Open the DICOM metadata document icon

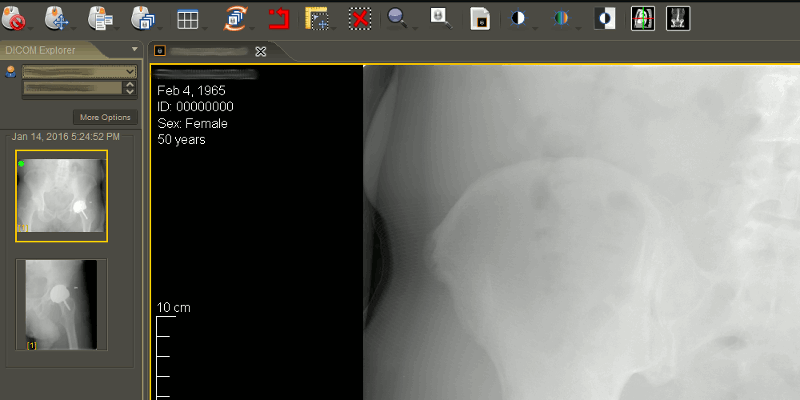tap(480, 19)
